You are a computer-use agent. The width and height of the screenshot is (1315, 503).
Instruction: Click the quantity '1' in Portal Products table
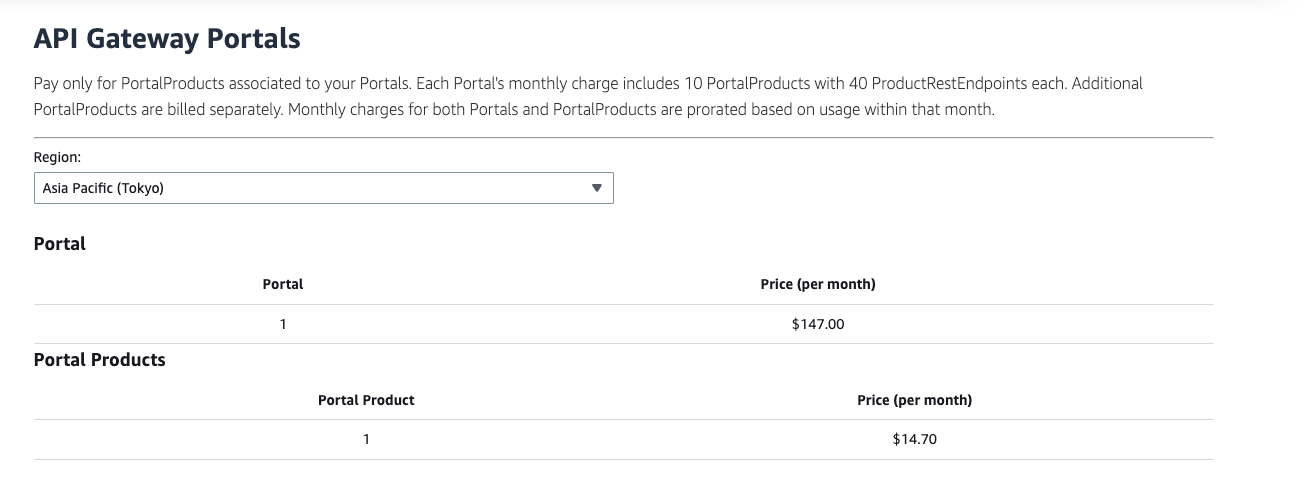pyautogui.click(x=366, y=439)
